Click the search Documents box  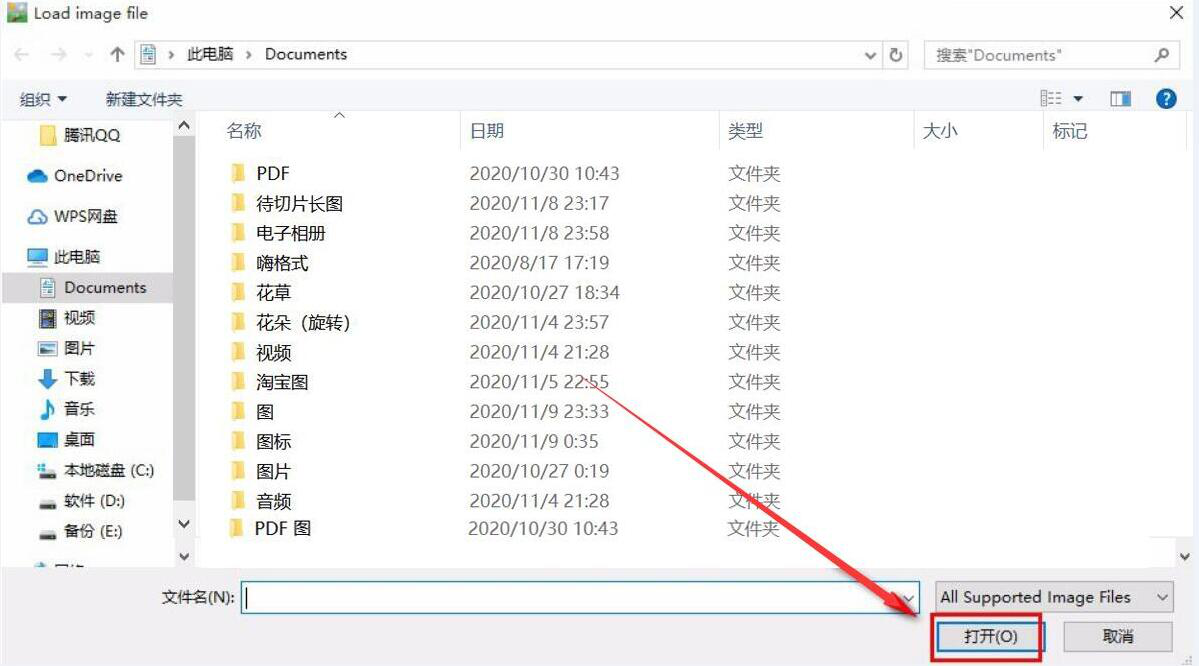point(1051,55)
